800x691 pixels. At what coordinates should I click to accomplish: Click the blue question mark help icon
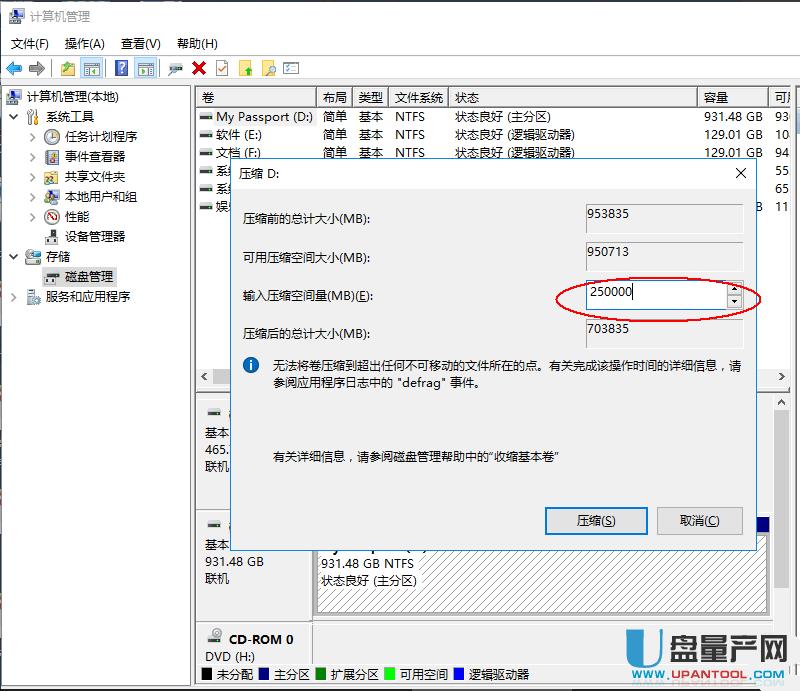[121, 68]
